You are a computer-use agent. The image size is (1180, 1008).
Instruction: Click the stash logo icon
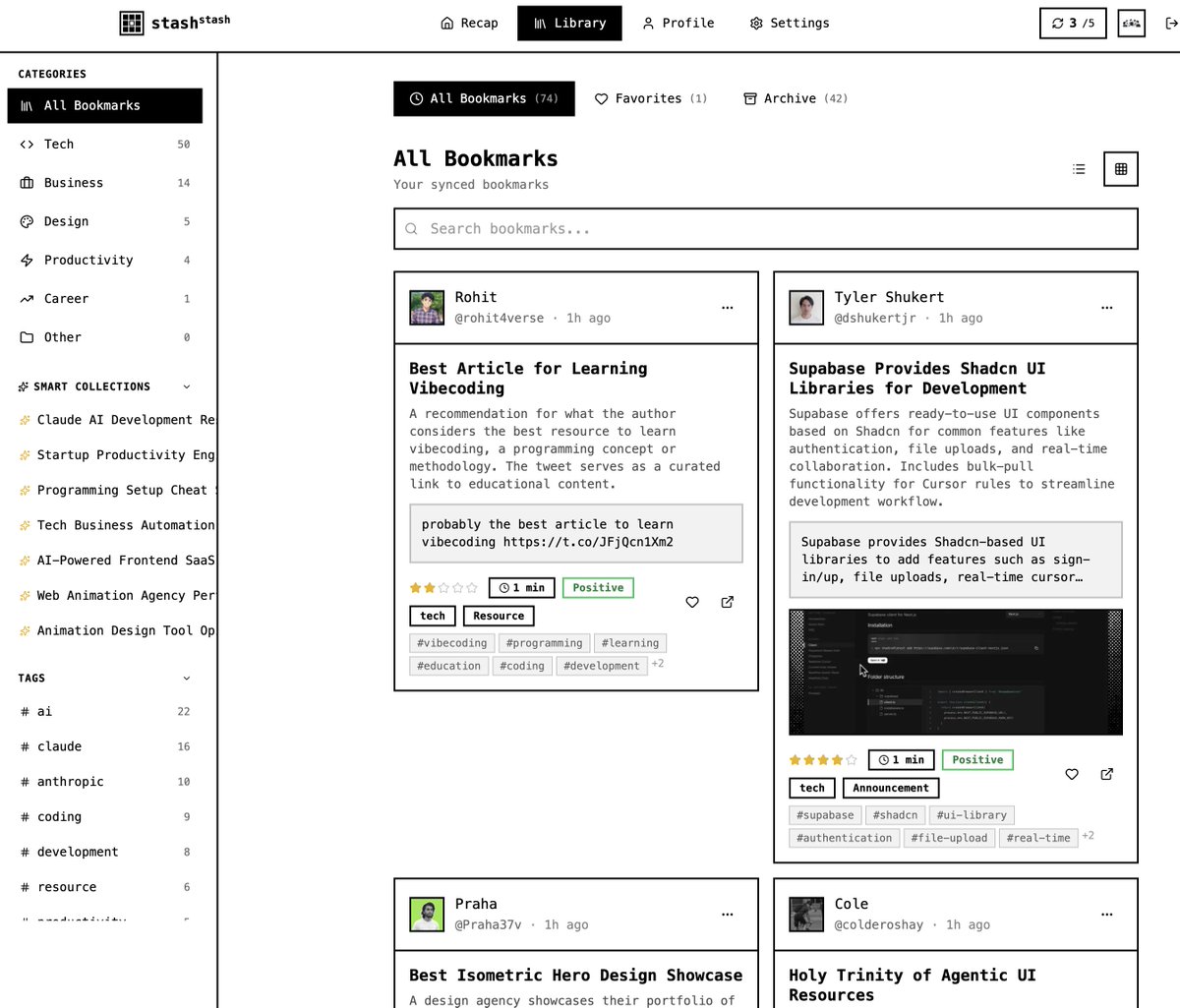[132, 23]
